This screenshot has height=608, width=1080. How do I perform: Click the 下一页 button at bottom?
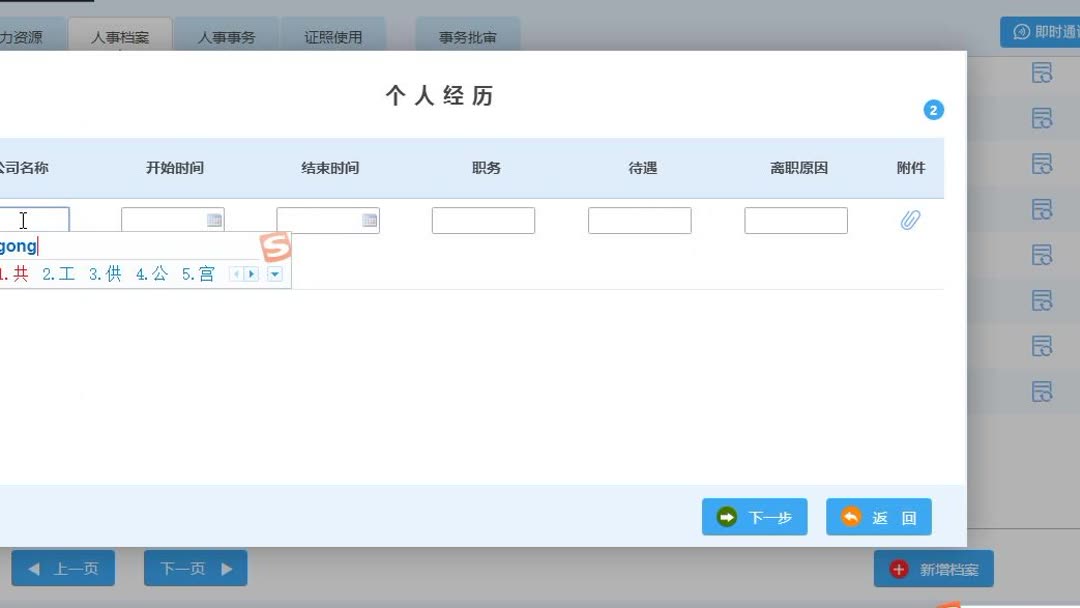pos(195,568)
